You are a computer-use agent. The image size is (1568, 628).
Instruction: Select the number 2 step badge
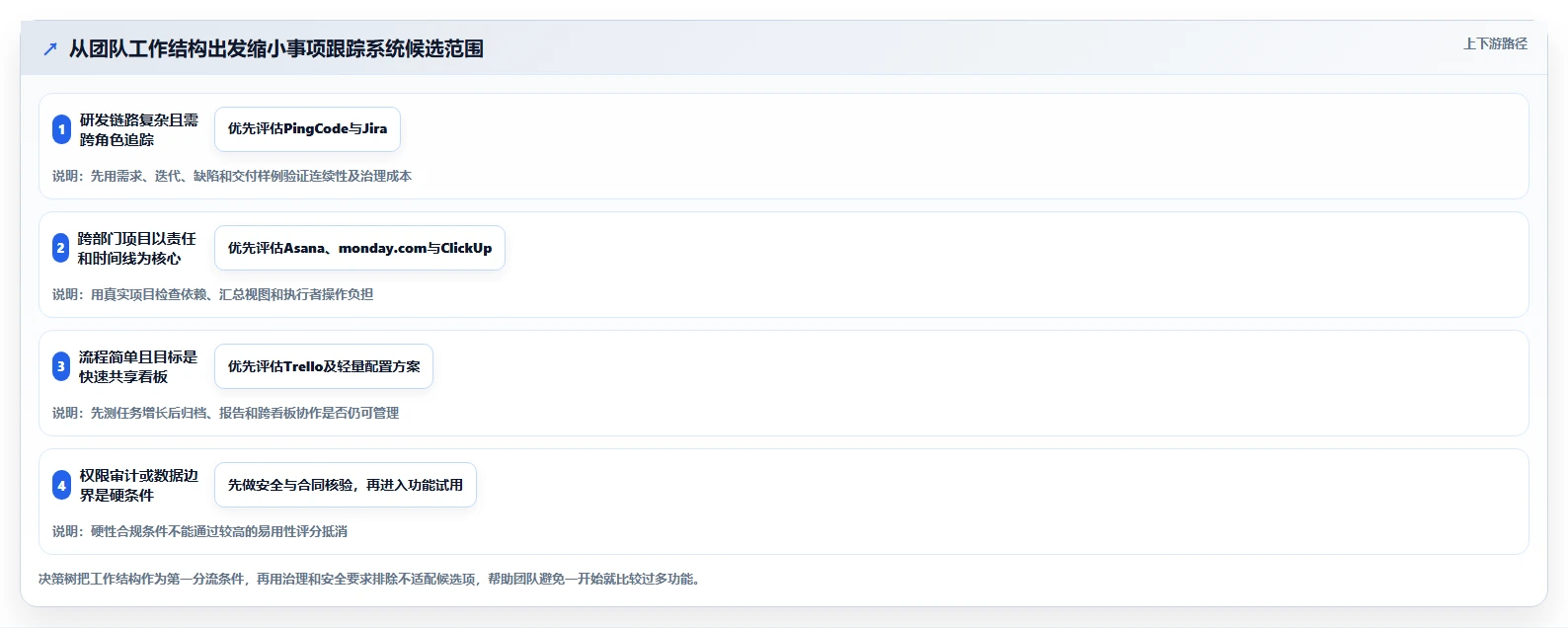[60, 248]
